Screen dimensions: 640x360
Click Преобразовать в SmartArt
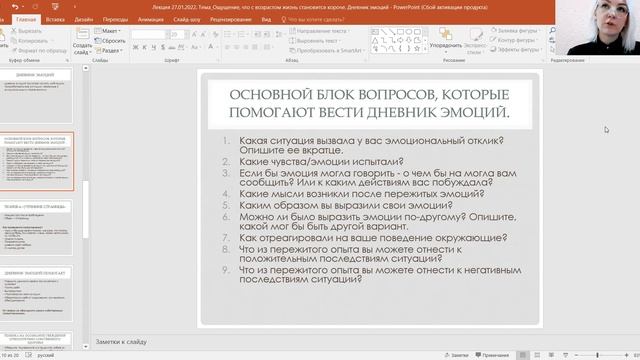coord(327,51)
